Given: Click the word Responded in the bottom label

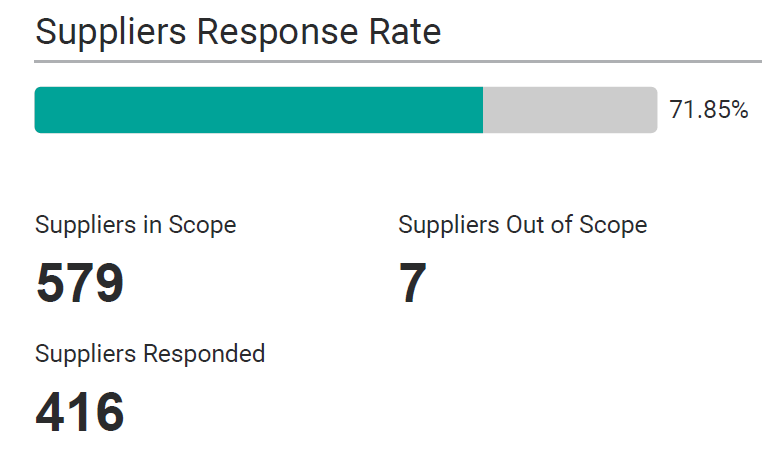Looking at the screenshot, I should click(x=204, y=354).
